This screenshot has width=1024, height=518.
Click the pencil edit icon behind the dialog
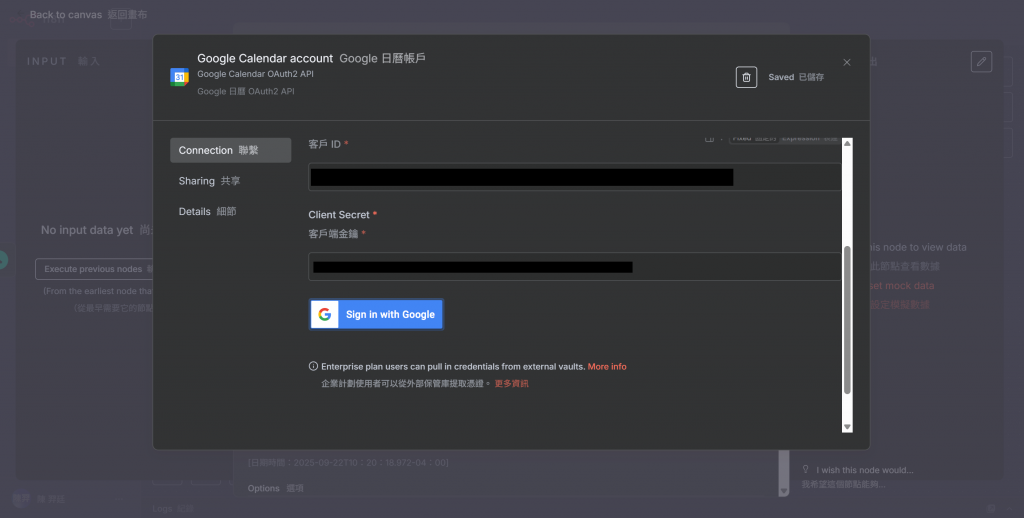[x=981, y=61]
